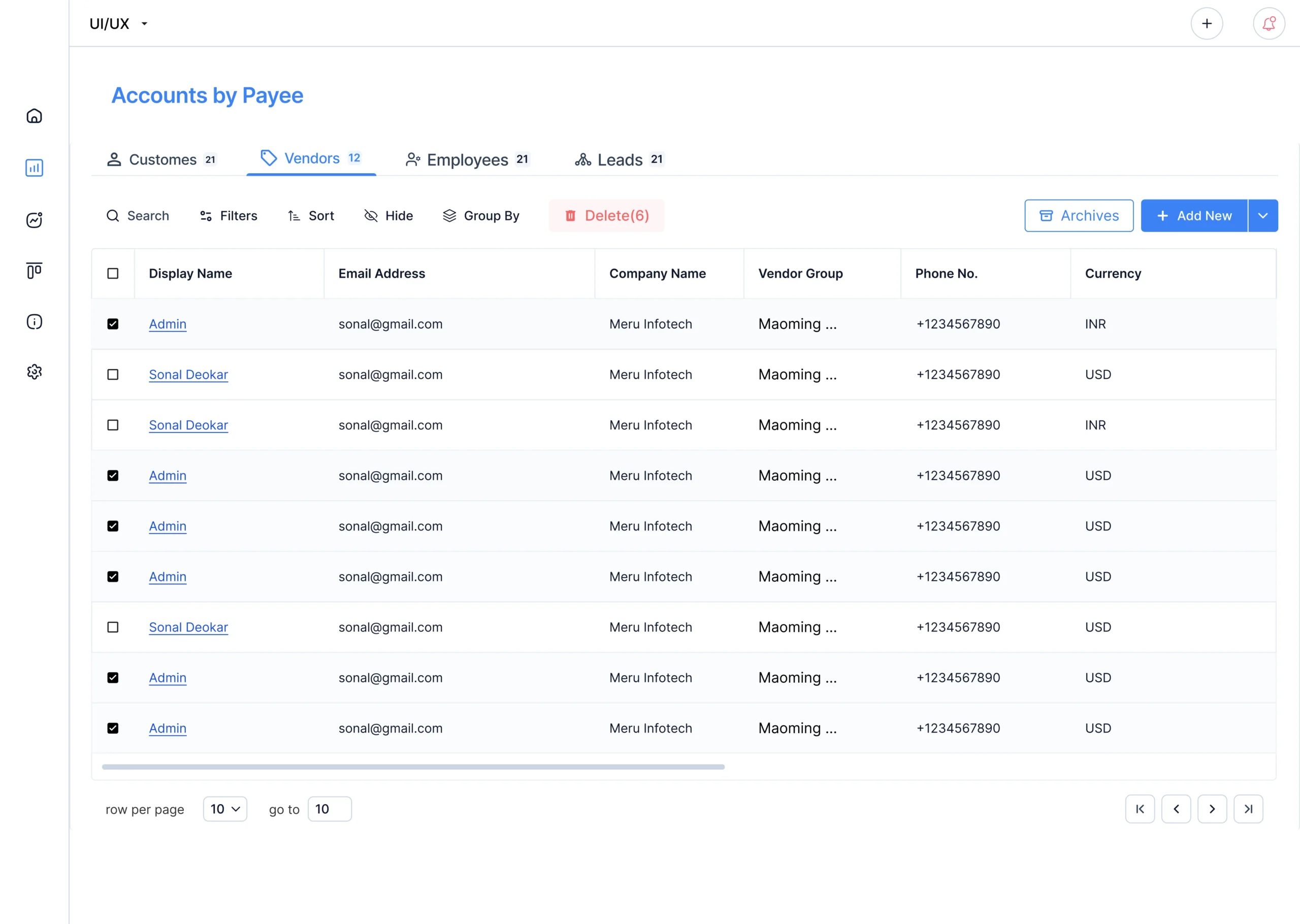This screenshot has height=924, width=1300.
Task: Check the first Sonal Deokar row checkbox
Action: [113, 374]
